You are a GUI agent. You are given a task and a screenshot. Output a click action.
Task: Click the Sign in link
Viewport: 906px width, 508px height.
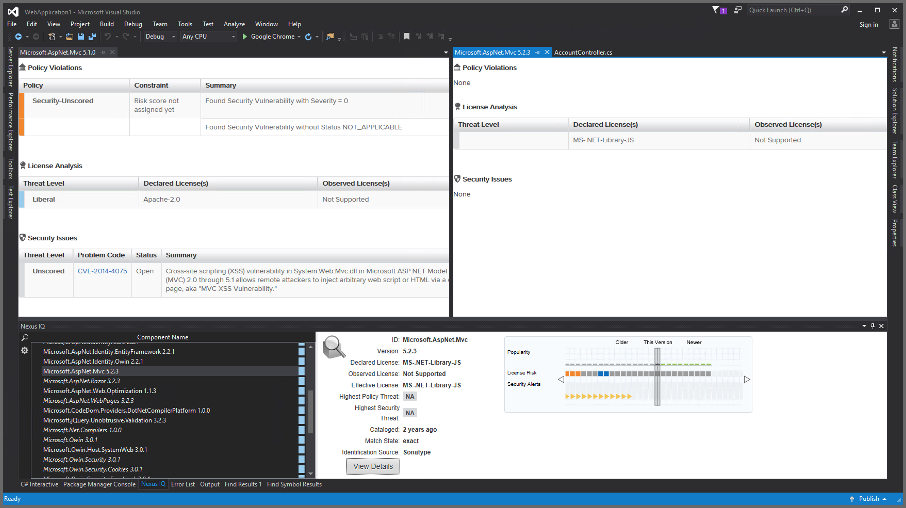(868, 25)
